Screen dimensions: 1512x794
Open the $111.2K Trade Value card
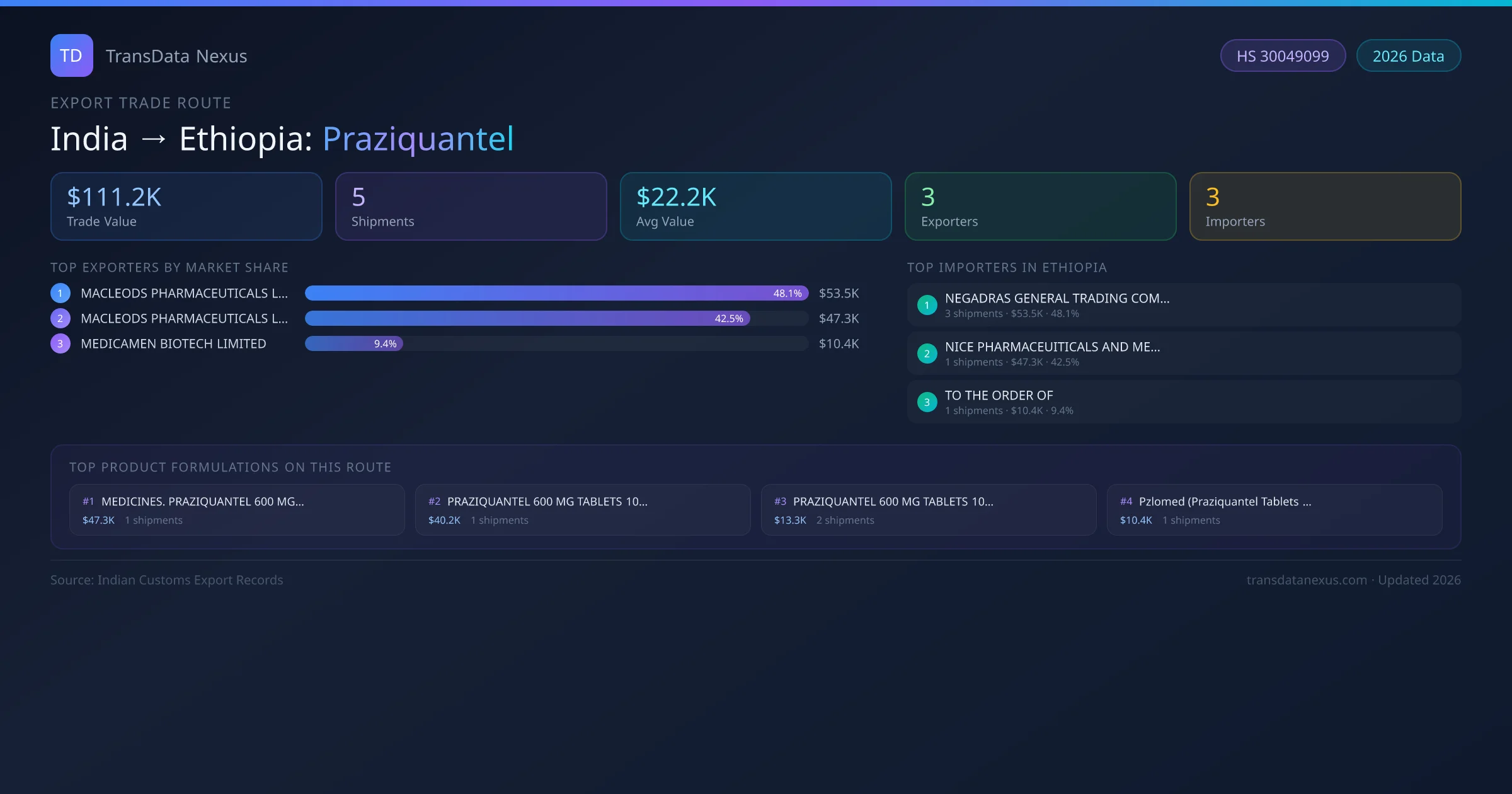click(x=186, y=207)
